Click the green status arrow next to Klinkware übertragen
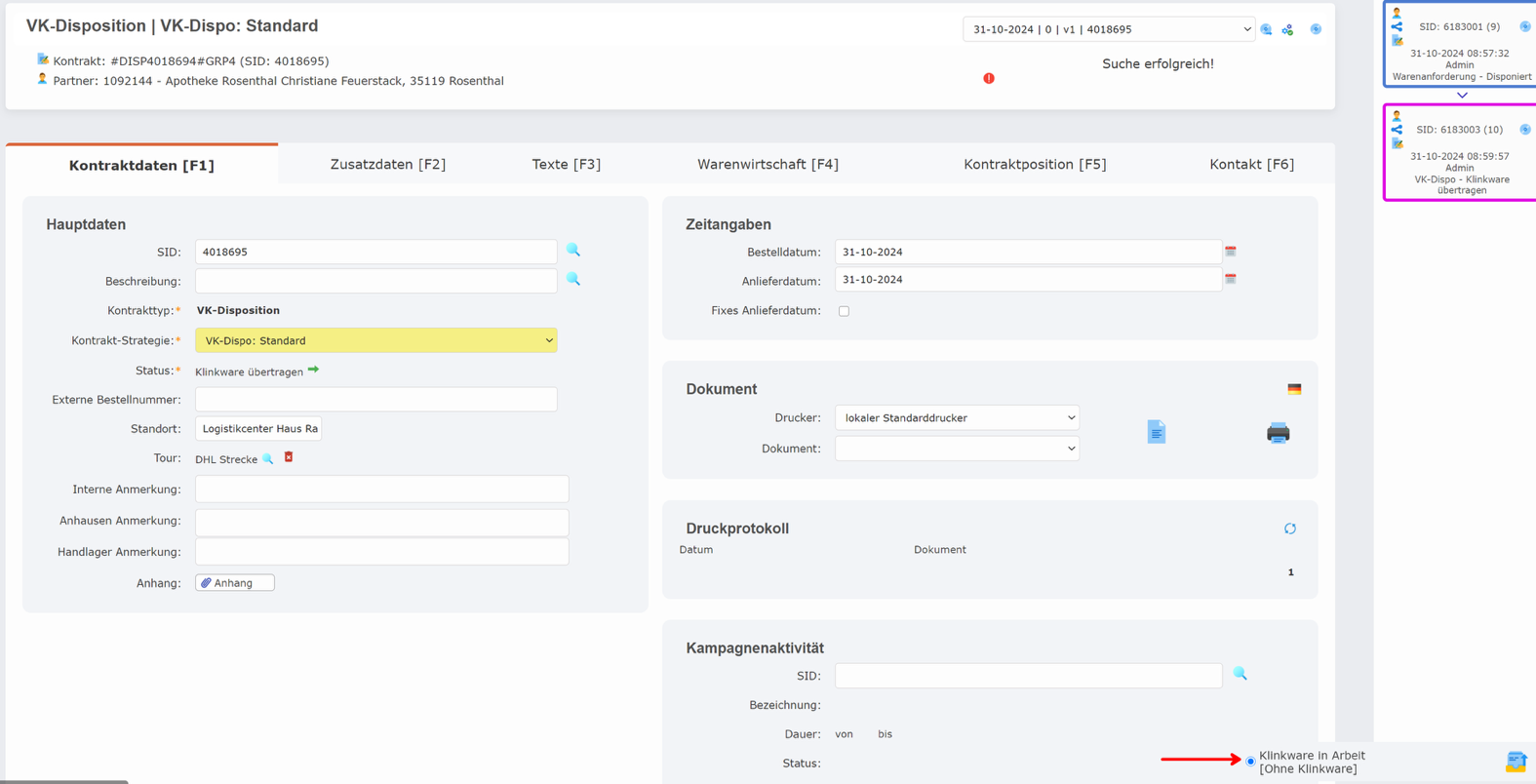The width and height of the screenshot is (1536, 784). coord(313,371)
